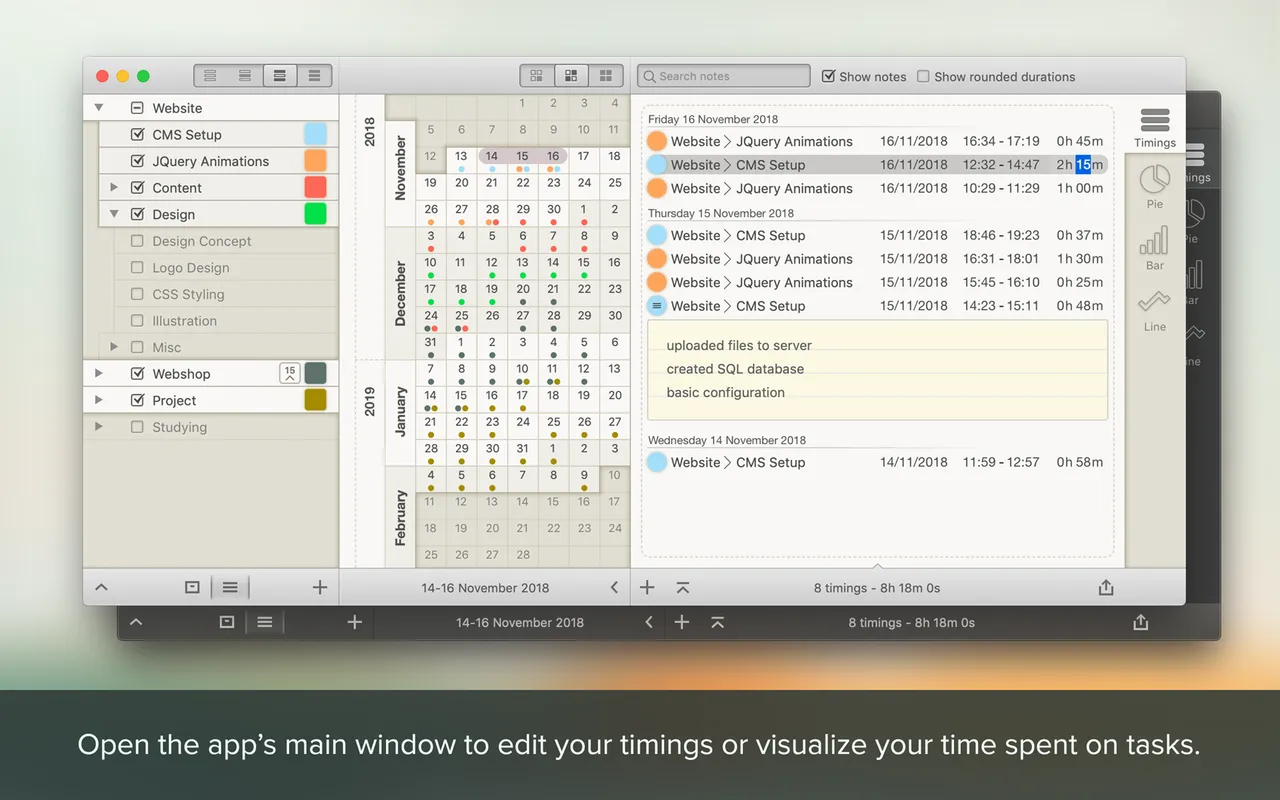Viewport: 1280px width, 800px height.
Task: Collapse the Website task group
Action: click(98, 108)
